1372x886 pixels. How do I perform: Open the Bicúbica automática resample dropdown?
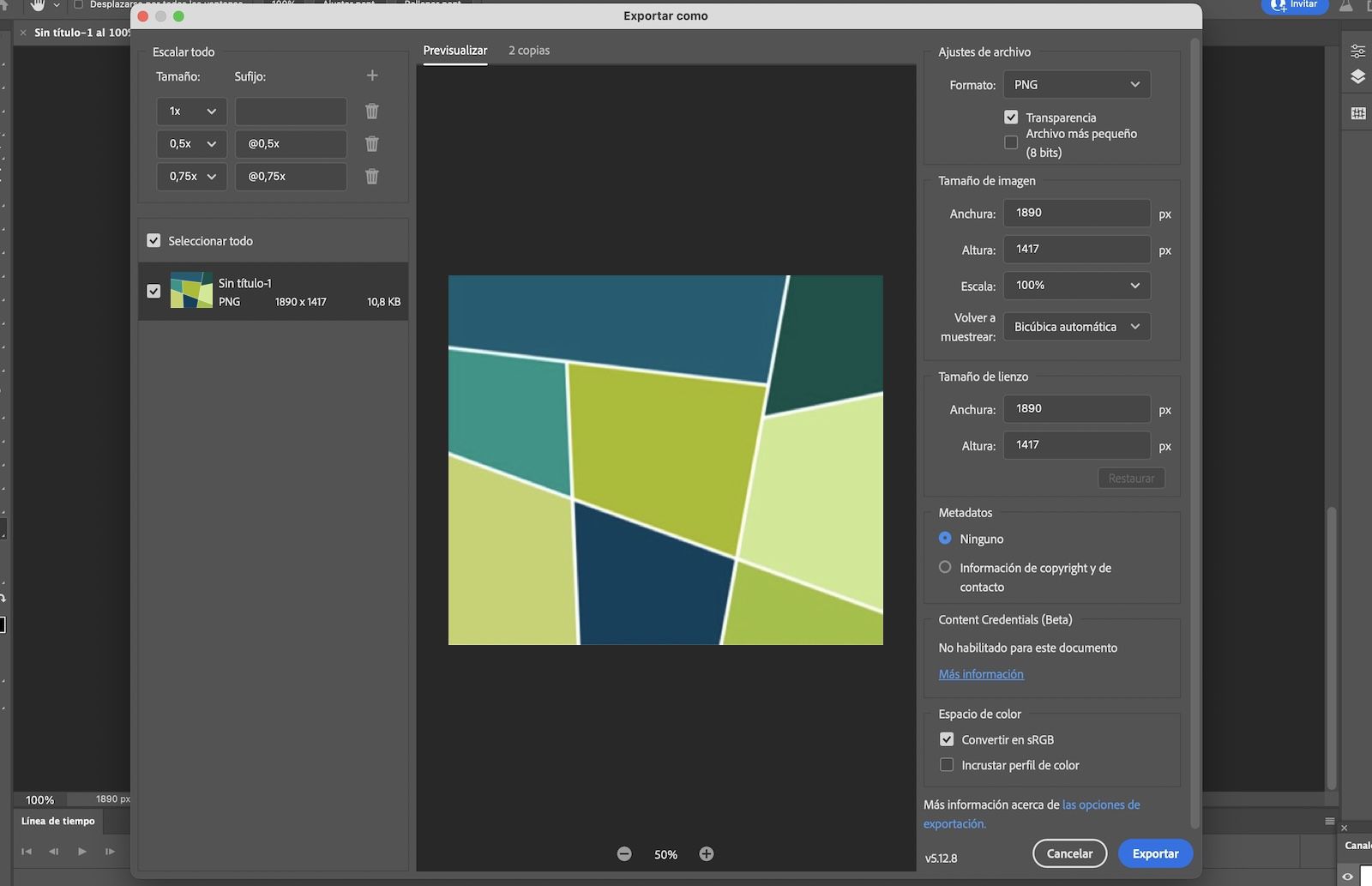[1076, 326]
